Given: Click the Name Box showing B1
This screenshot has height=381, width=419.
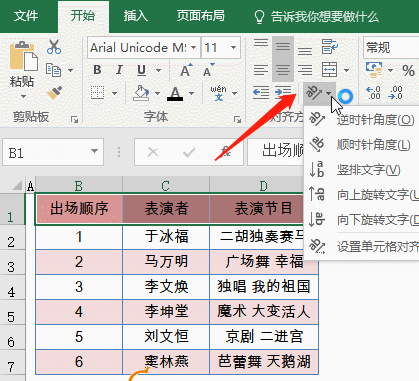Looking at the screenshot, I should pyautogui.click(x=53, y=152).
